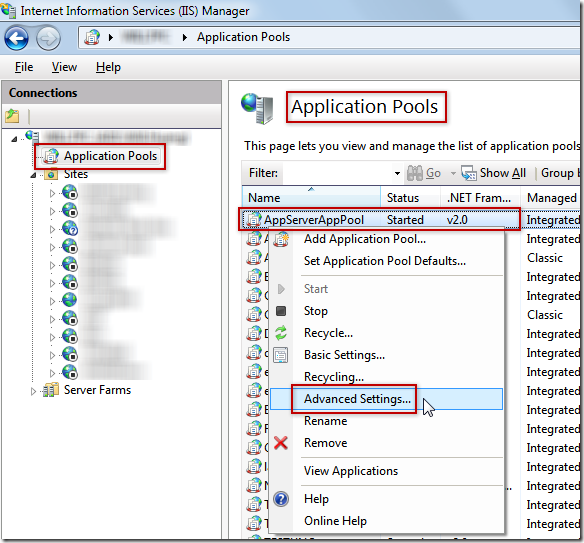This screenshot has height=543, width=584.
Task: Sort by the Name column header
Action: click(x=311, y=197)
